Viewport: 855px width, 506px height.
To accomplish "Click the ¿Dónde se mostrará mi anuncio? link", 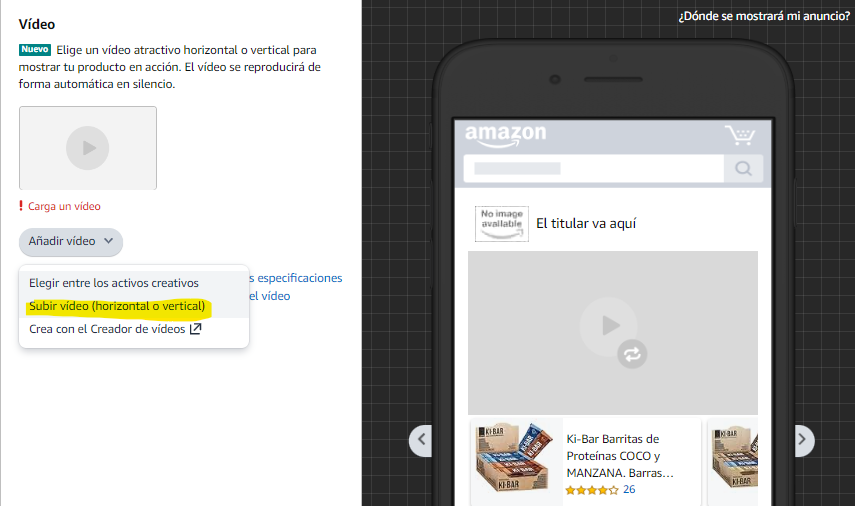I will pos(764,16).
